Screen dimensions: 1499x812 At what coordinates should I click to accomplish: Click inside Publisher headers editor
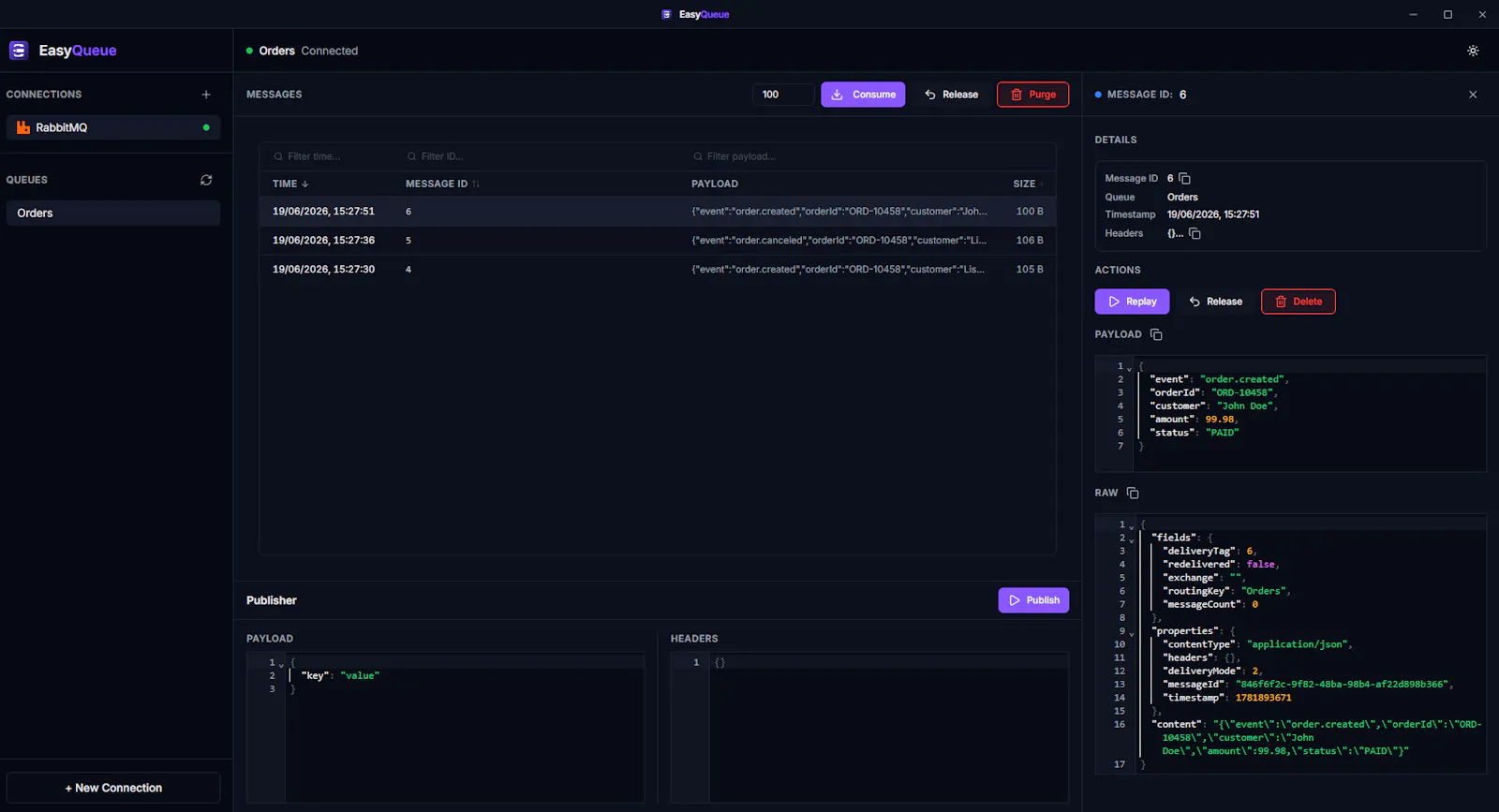coord(887,726)
